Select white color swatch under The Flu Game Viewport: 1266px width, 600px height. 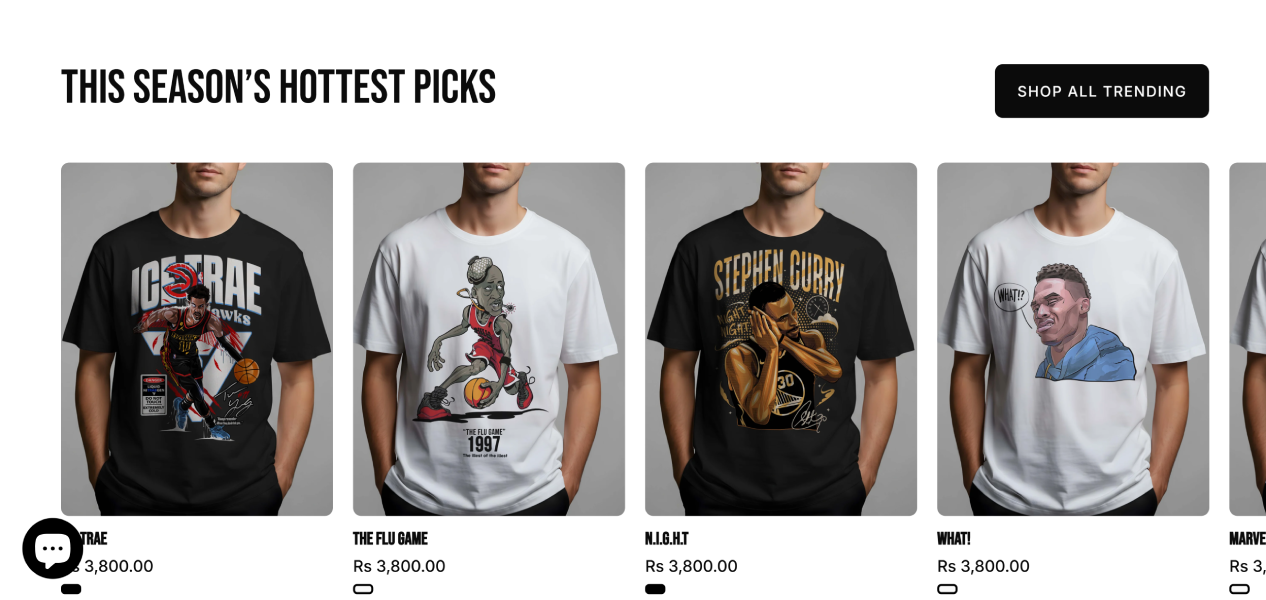click(x=363, y=589)
